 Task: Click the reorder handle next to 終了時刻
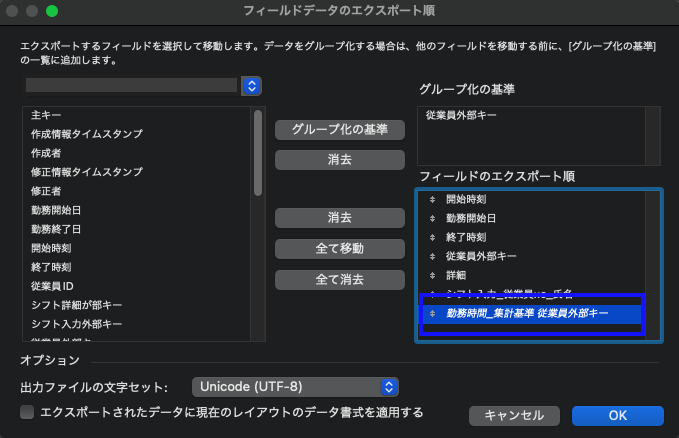pos(432,237)
